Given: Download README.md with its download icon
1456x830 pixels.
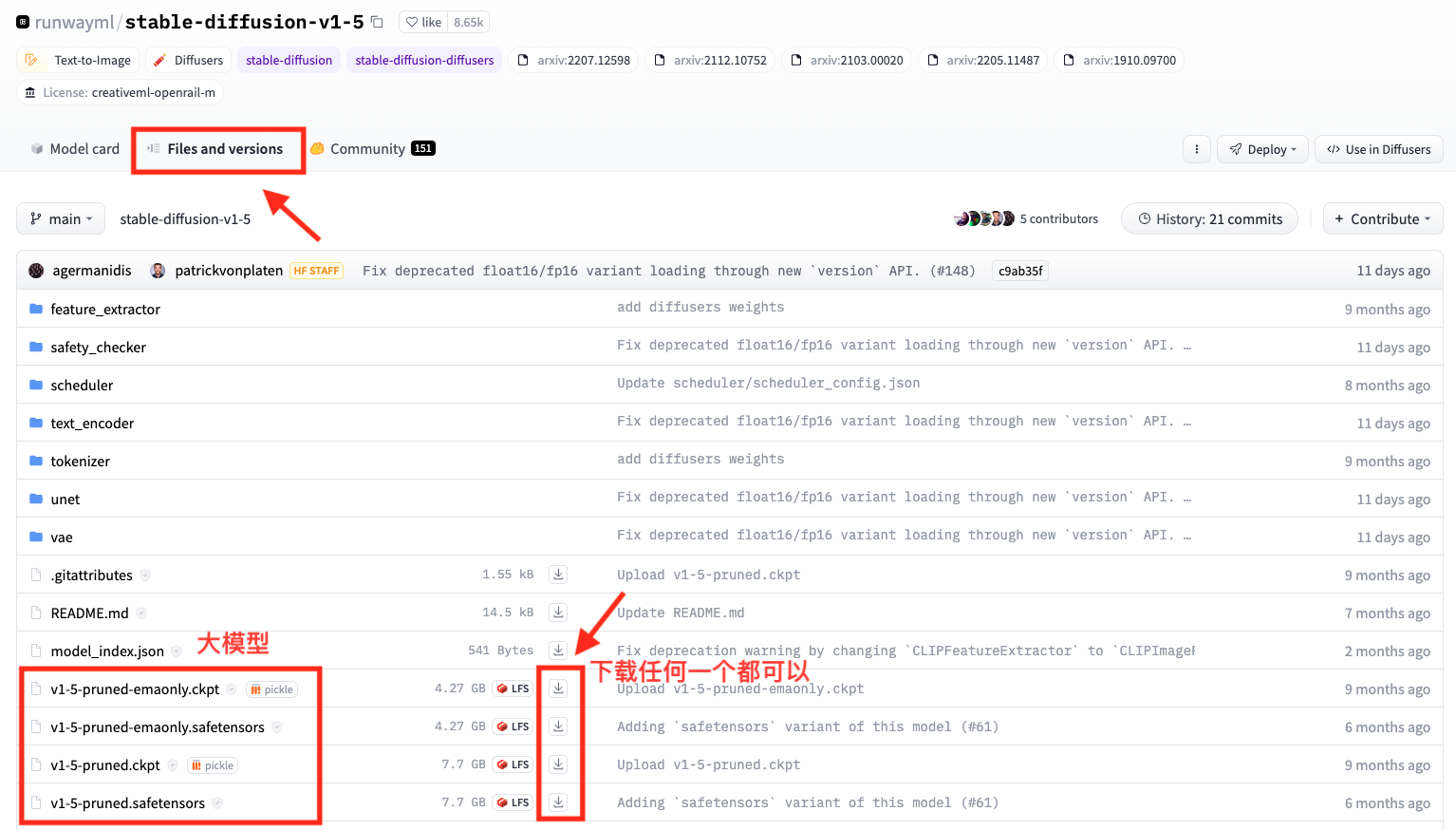Looking at the screenshot, I should click(559, 613).
